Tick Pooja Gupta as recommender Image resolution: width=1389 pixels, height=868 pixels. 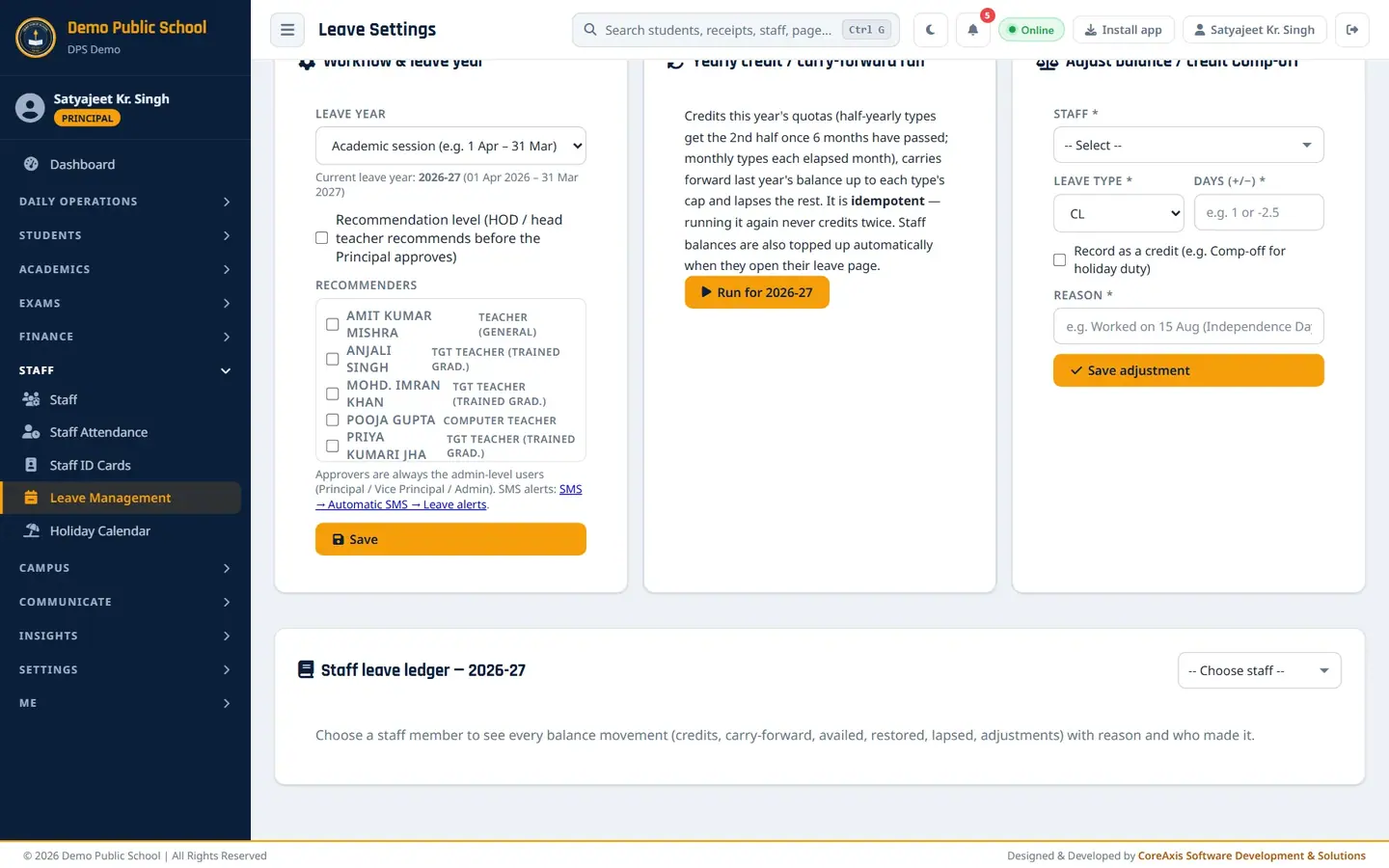tap(333, 420)
